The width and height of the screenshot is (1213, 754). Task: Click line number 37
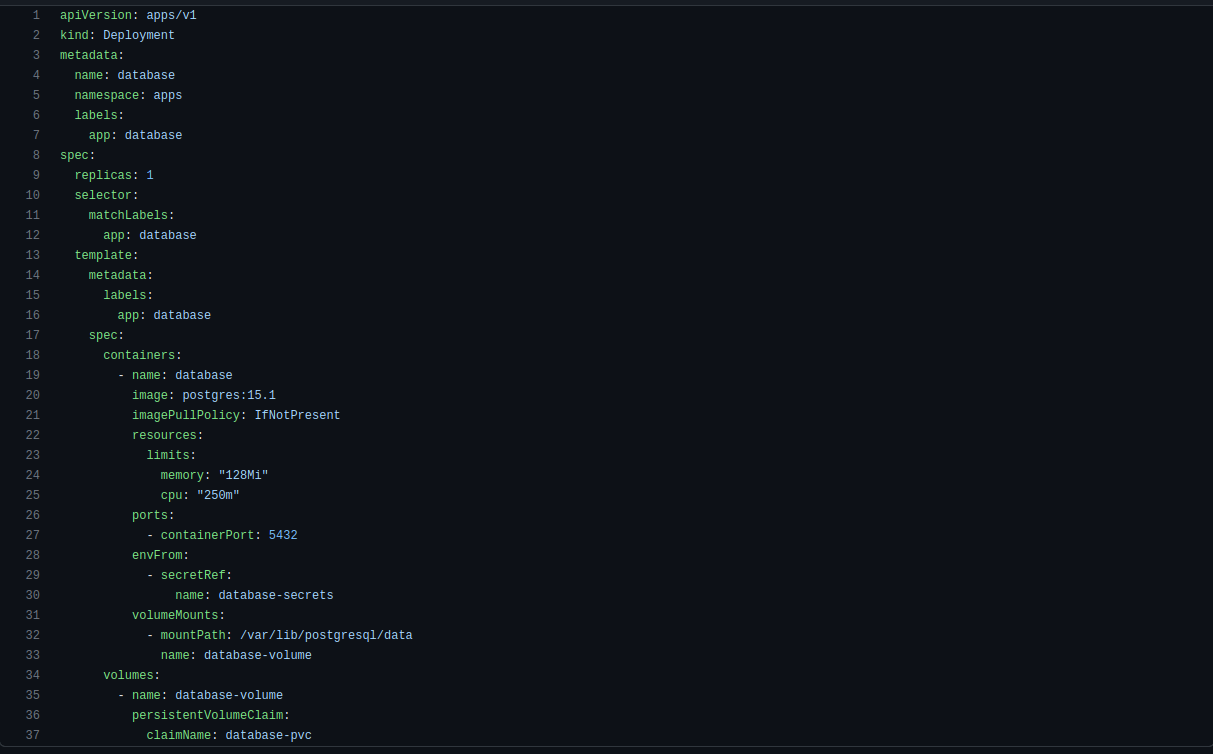[33, 735]
